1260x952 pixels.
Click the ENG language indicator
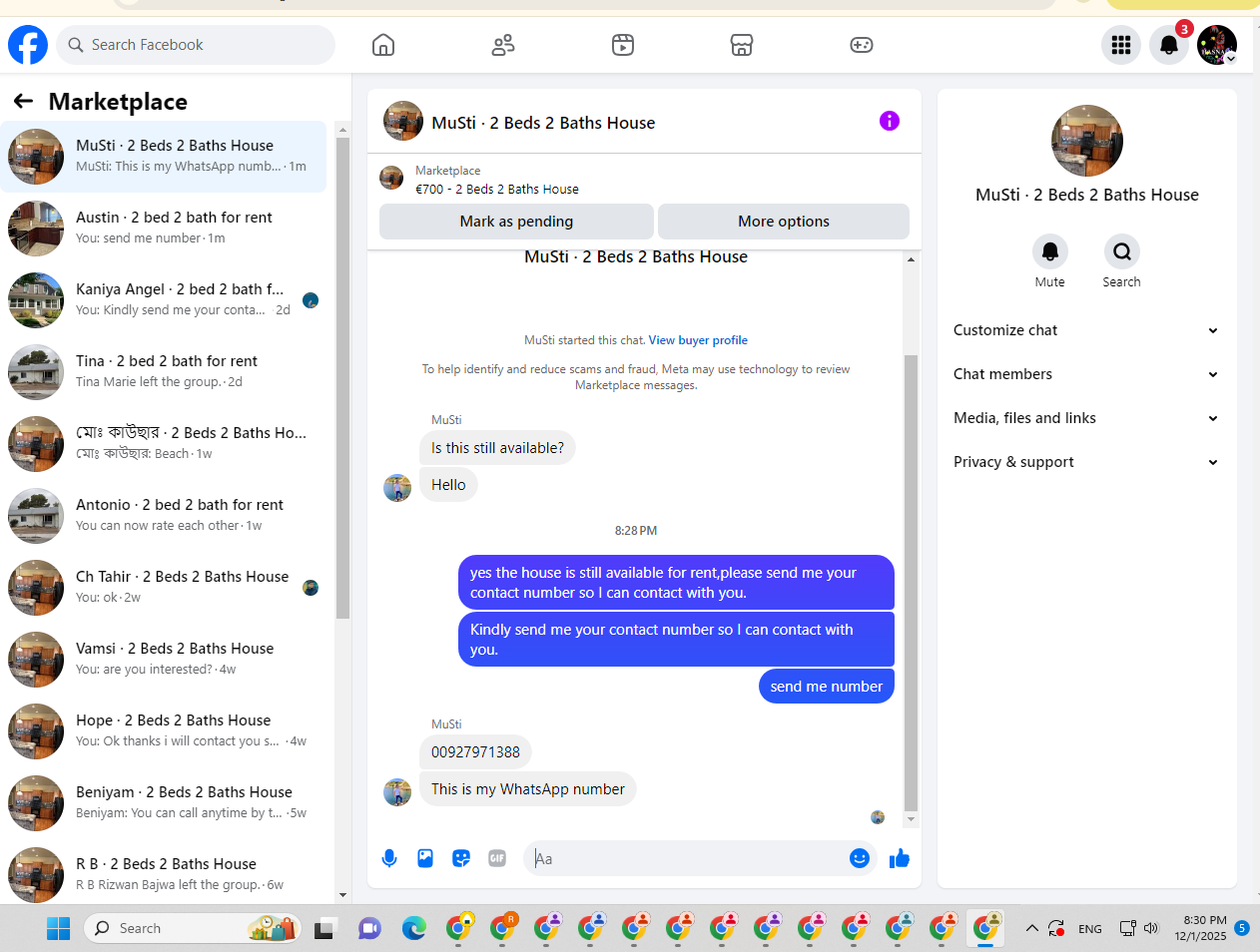tap(1090, 929)
